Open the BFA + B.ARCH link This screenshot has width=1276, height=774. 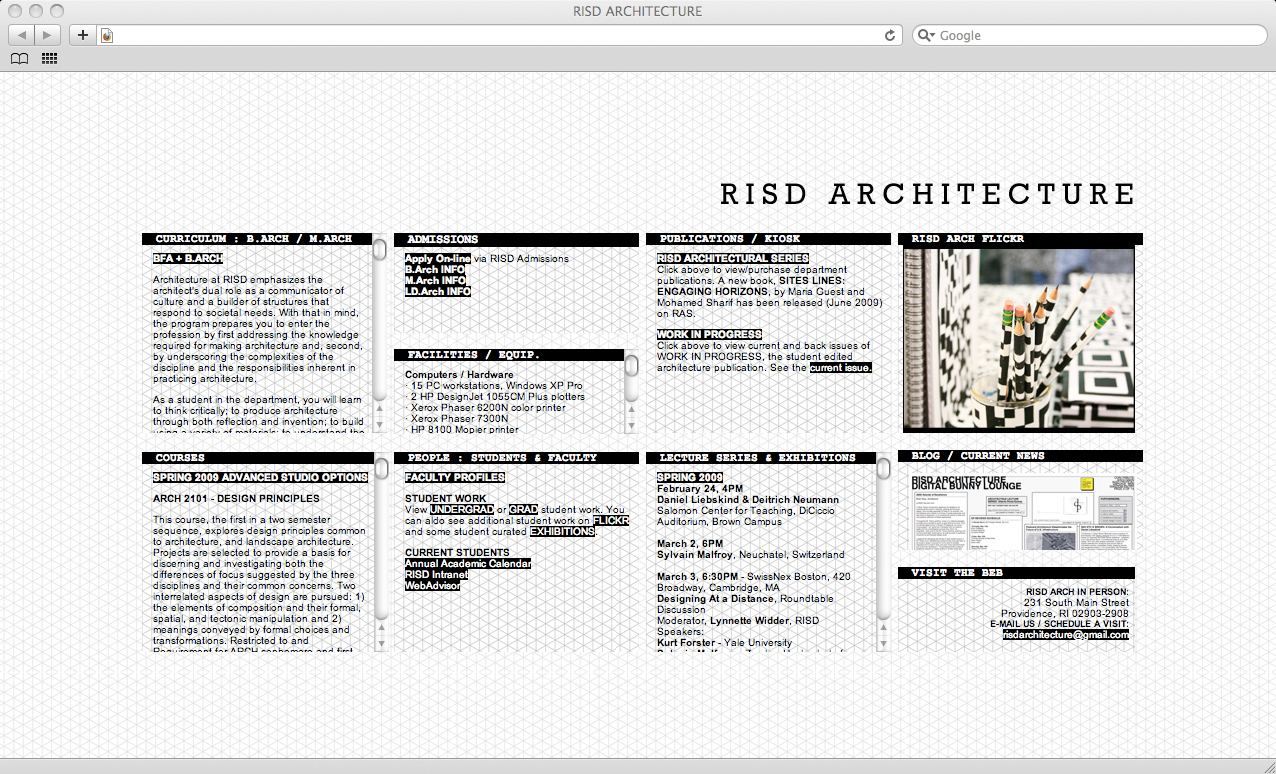[x=188, y=258]
